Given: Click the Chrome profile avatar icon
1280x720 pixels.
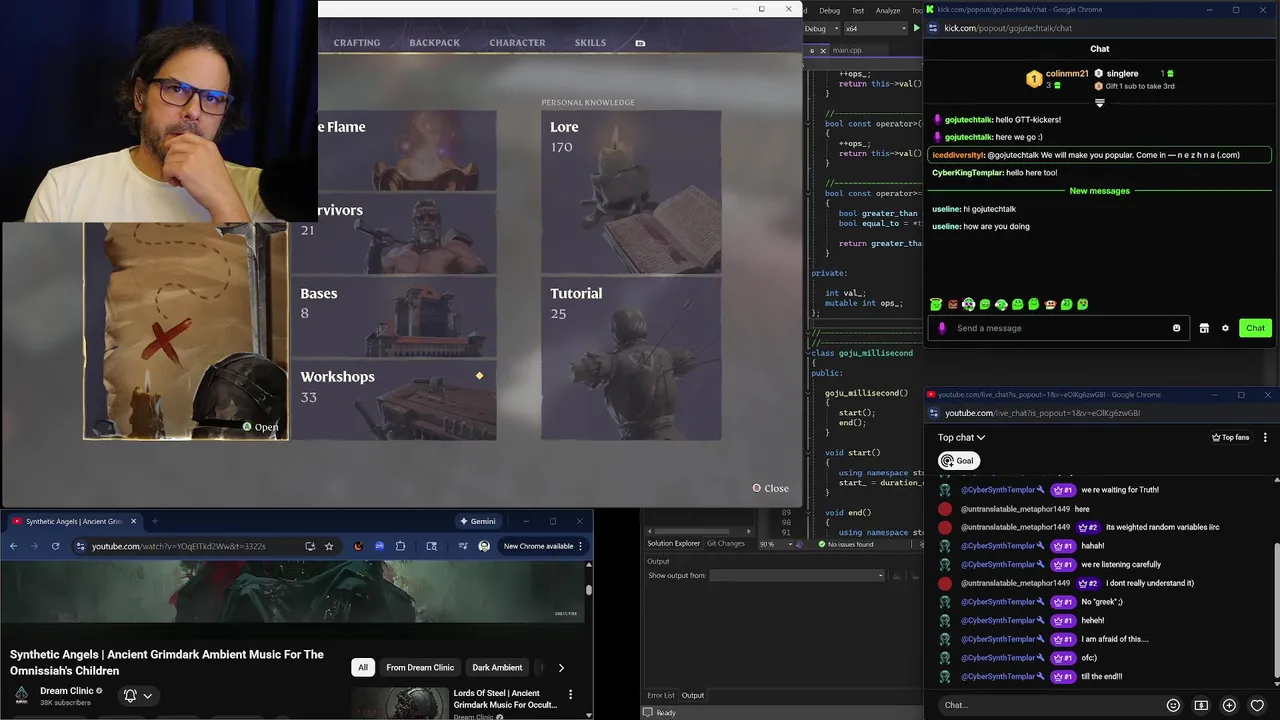Looking at the screenshot, I should pyautogui.click(x=484, y=546).
